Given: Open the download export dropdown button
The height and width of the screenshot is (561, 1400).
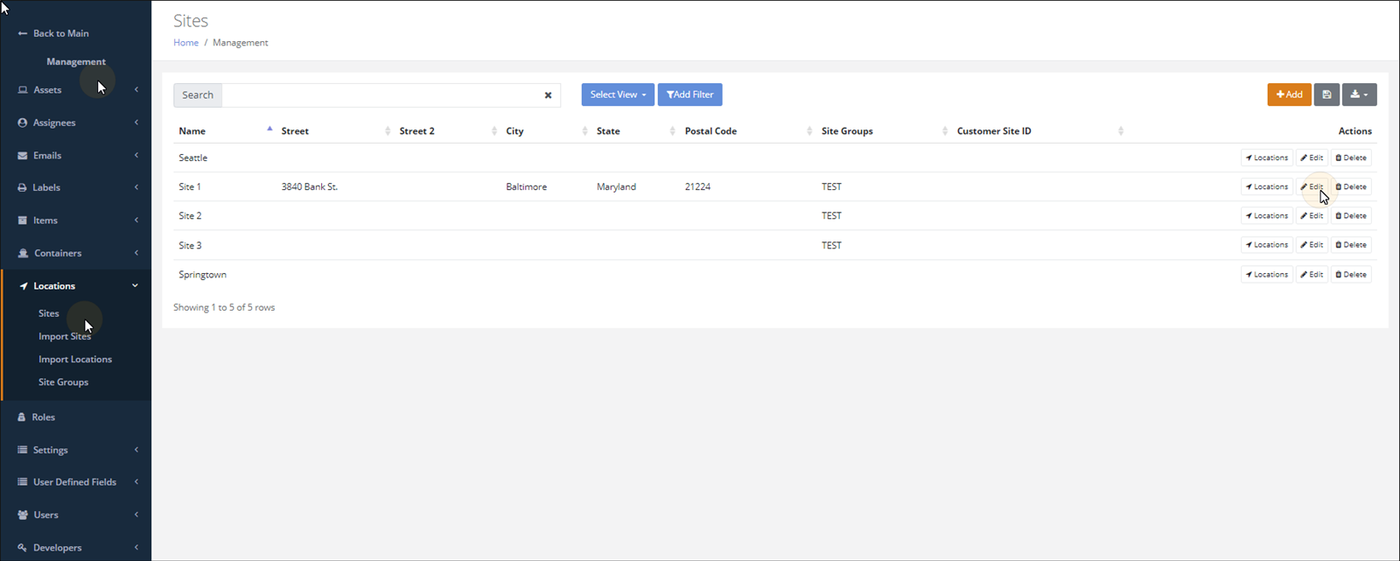Looking at the screenshot, I should tap(1359, 94).
